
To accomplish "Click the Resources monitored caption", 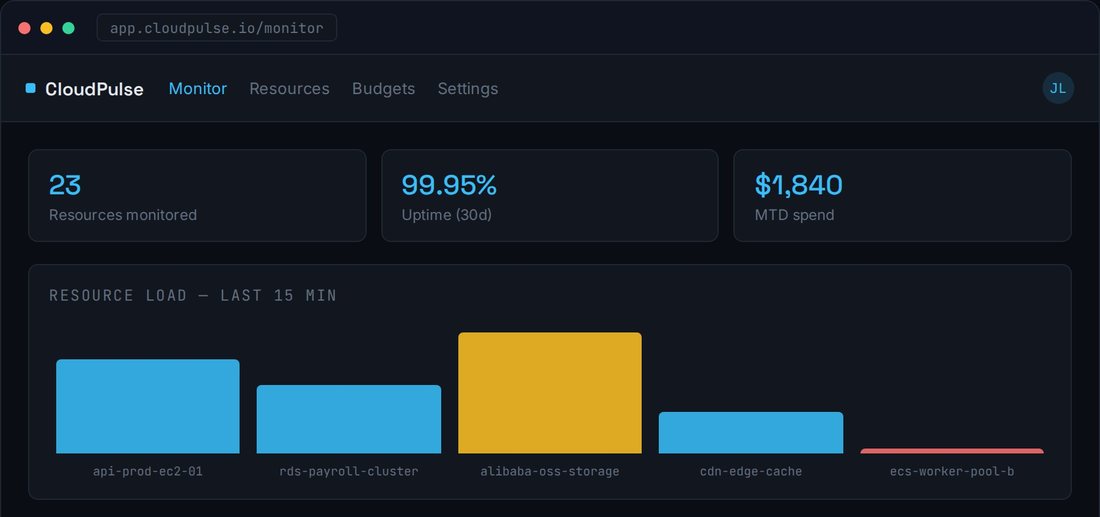I will tap(123, 215).
